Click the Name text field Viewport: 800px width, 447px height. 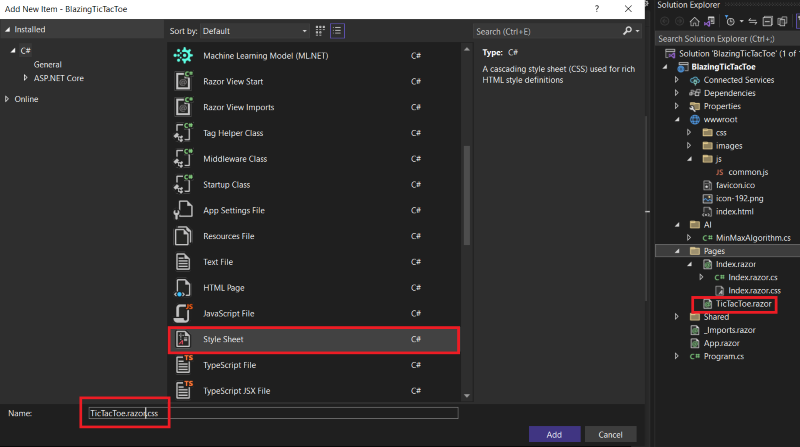pyautogui.click(x=273, y=413)
